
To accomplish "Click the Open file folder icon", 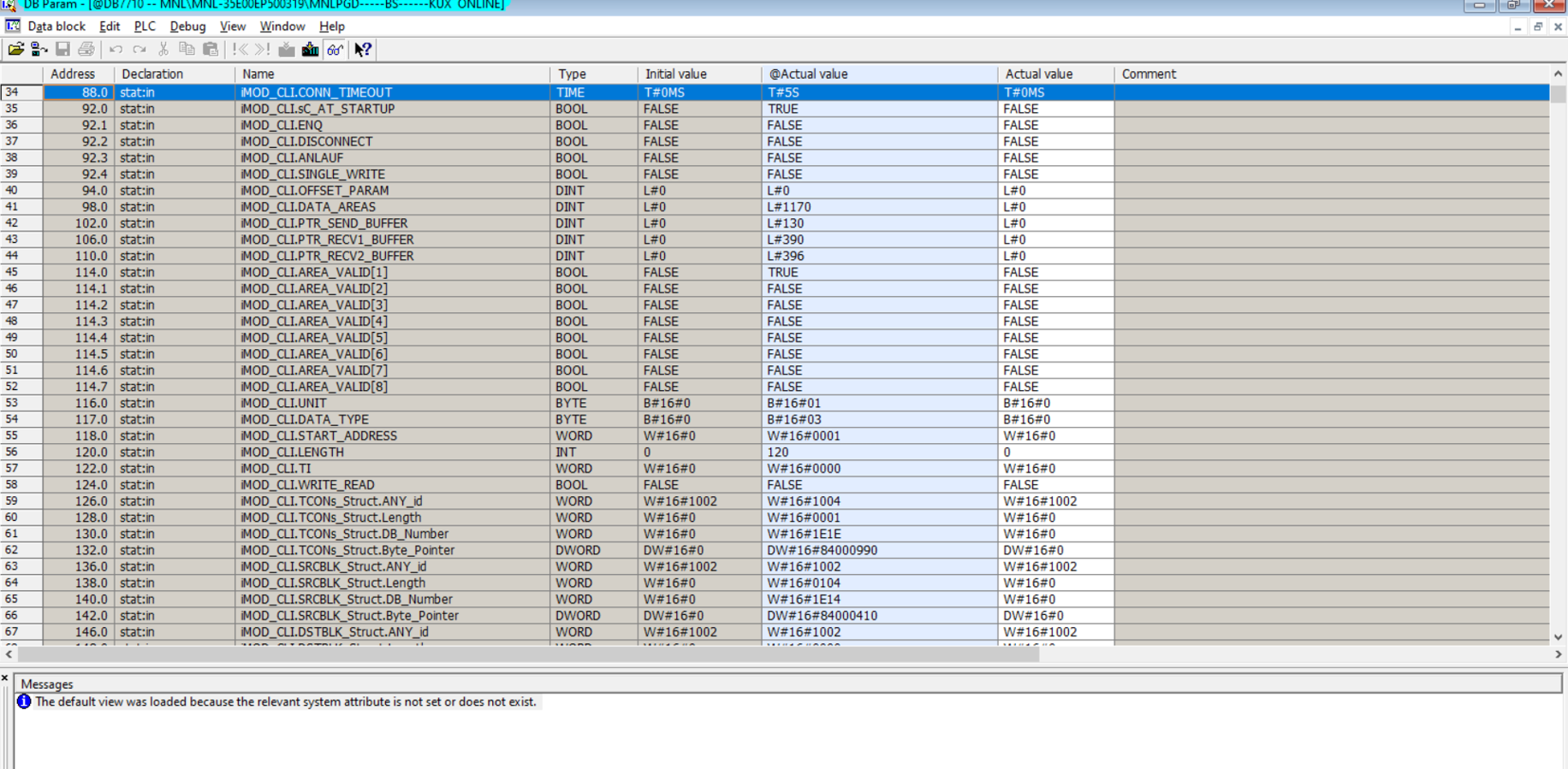I will pyautogui.click(x=15, y=50).
